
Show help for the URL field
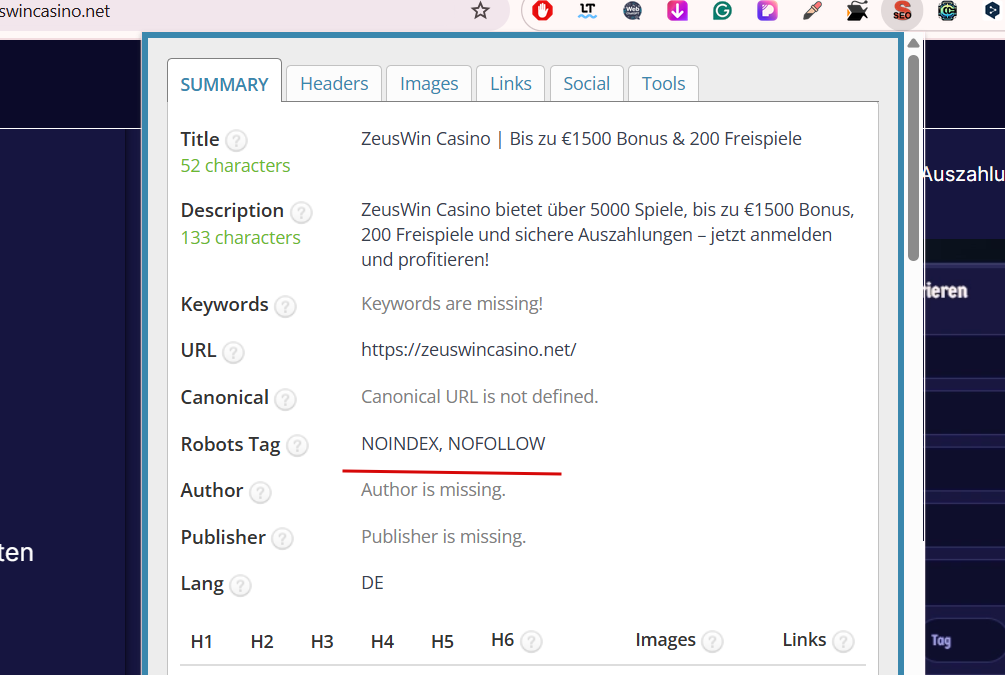pyautogui.click(x=233, y=353)
